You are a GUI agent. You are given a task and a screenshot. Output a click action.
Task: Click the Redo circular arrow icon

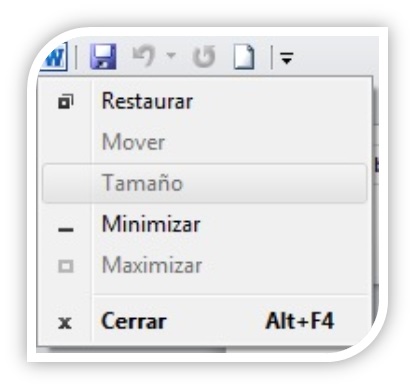tap(204, 57)
